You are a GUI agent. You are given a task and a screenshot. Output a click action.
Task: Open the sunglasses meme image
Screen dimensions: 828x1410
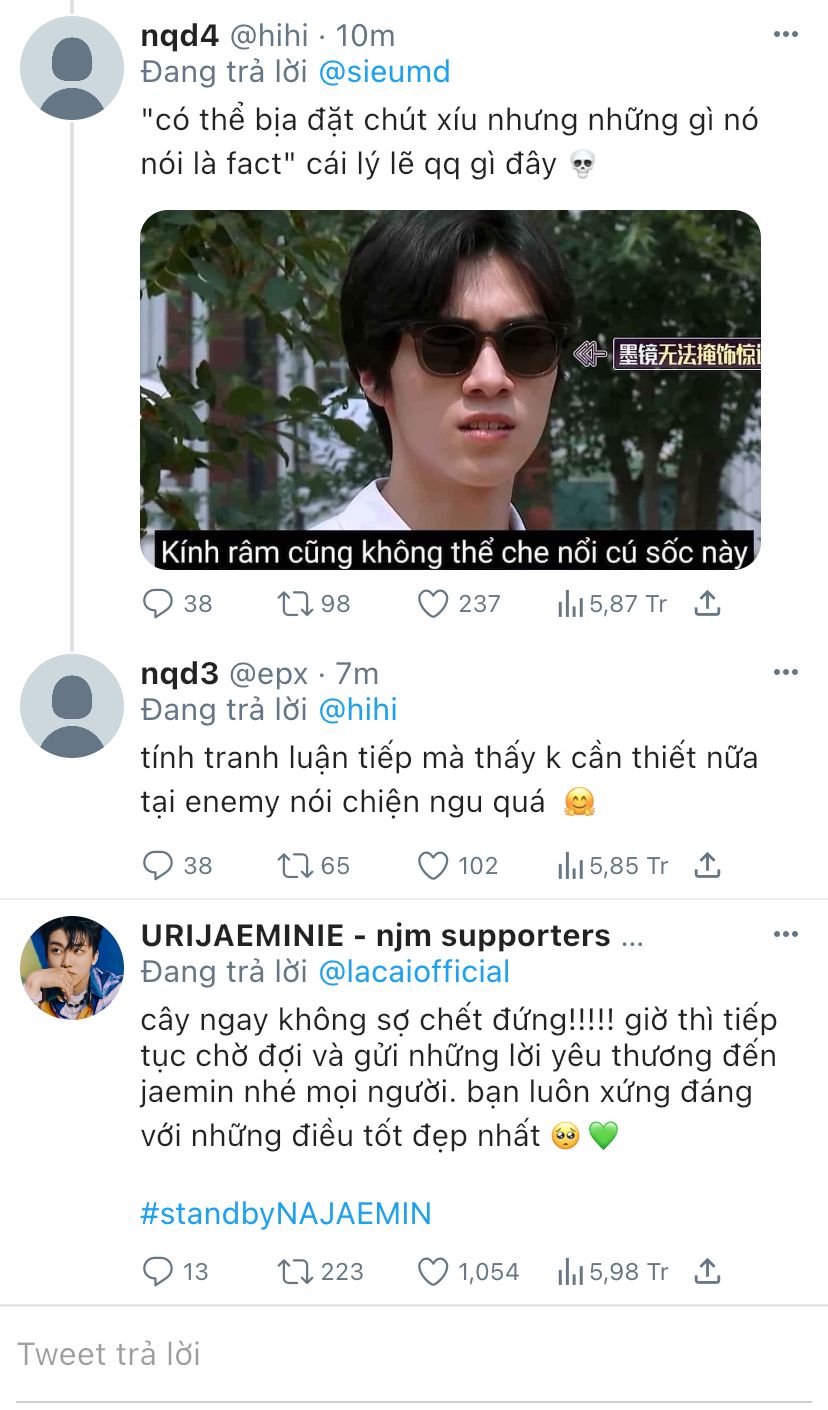tap(450, 390)
